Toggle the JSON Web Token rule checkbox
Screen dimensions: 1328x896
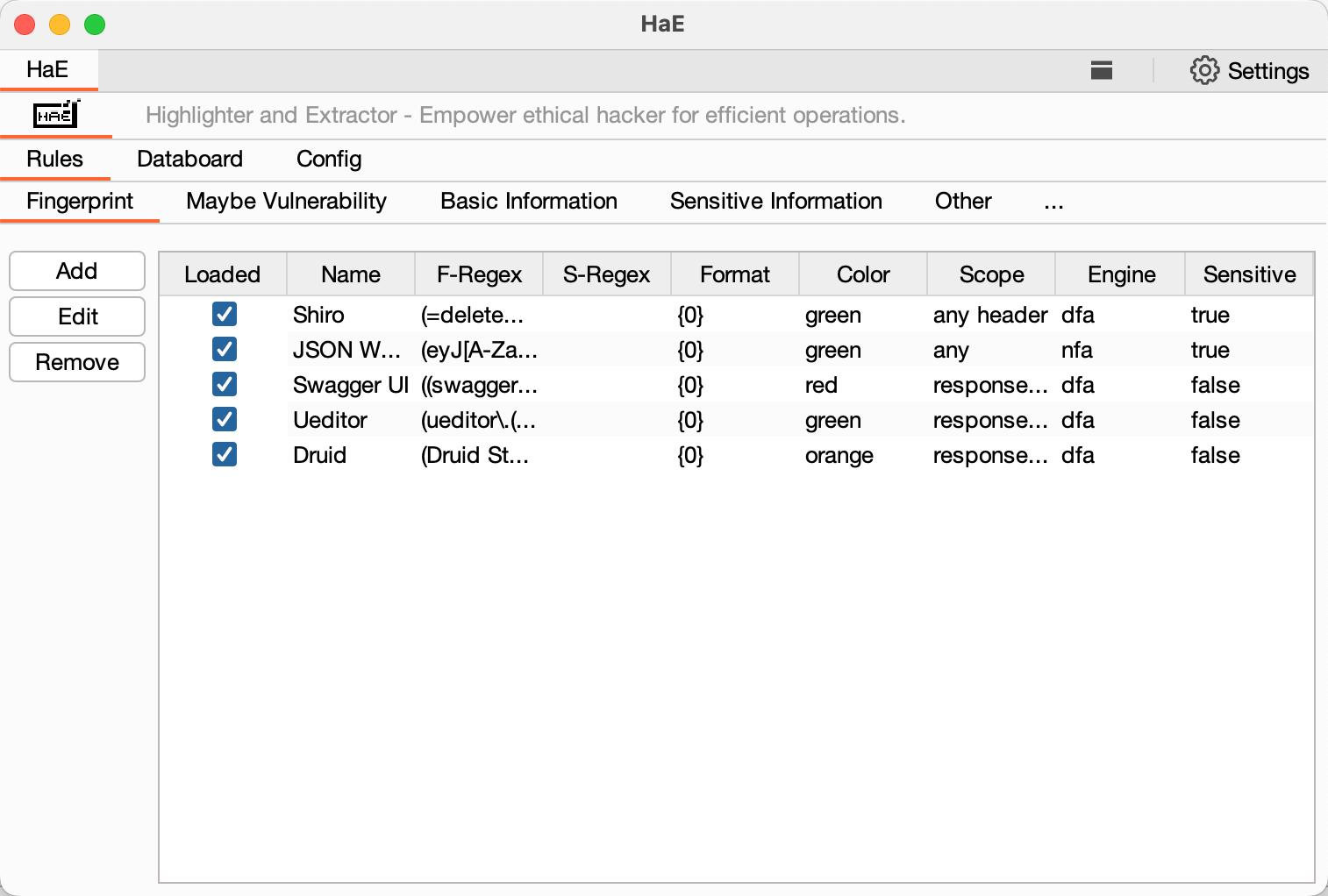tap(225, 350)
